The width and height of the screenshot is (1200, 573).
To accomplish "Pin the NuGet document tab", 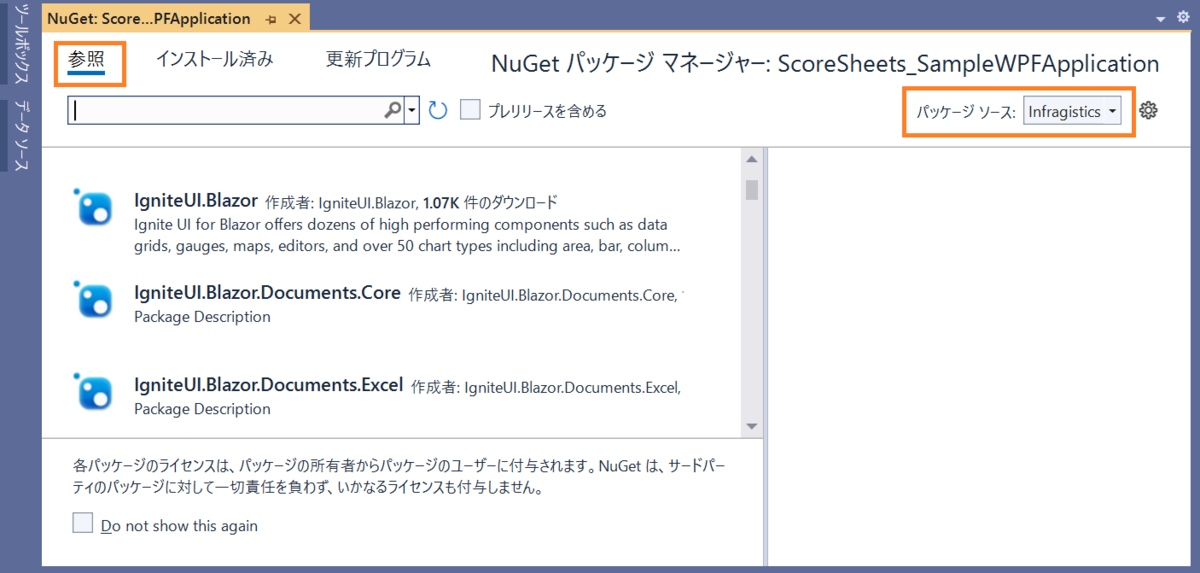I will point(271,19).
